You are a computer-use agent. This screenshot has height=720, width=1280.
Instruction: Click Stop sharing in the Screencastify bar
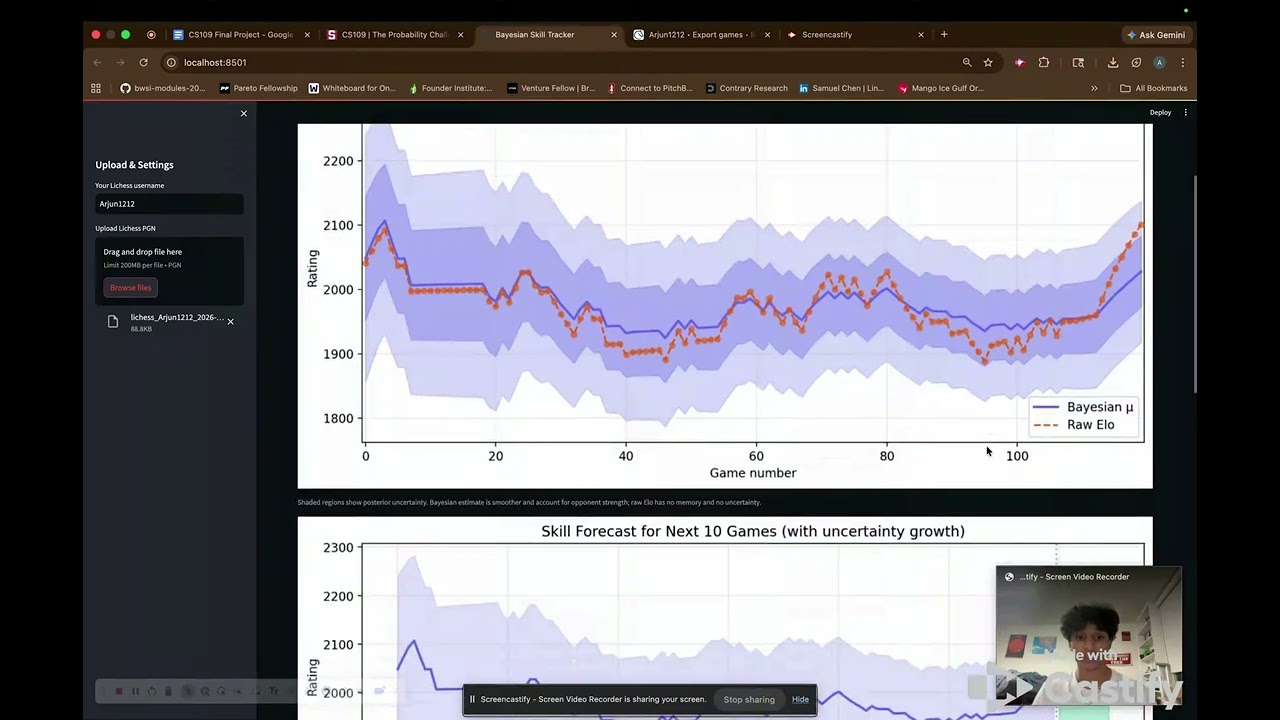(x=749, y=699)
